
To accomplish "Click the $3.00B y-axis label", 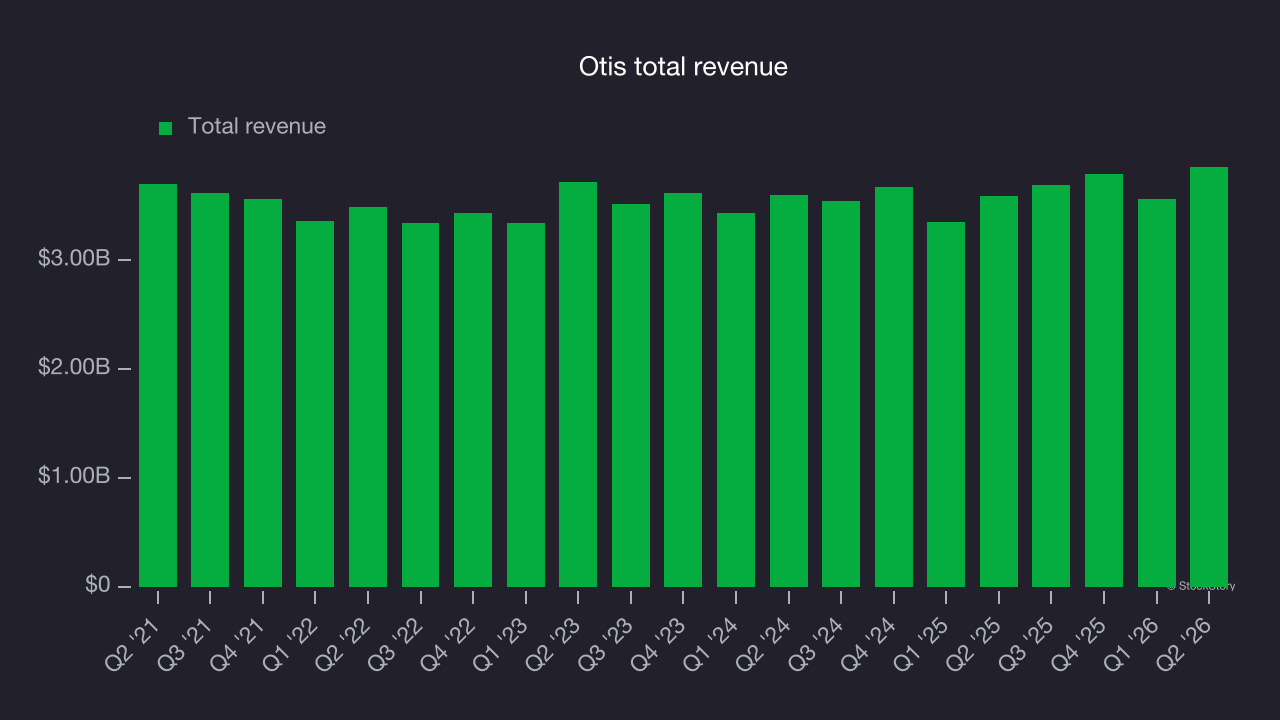I will coord(74,259).
